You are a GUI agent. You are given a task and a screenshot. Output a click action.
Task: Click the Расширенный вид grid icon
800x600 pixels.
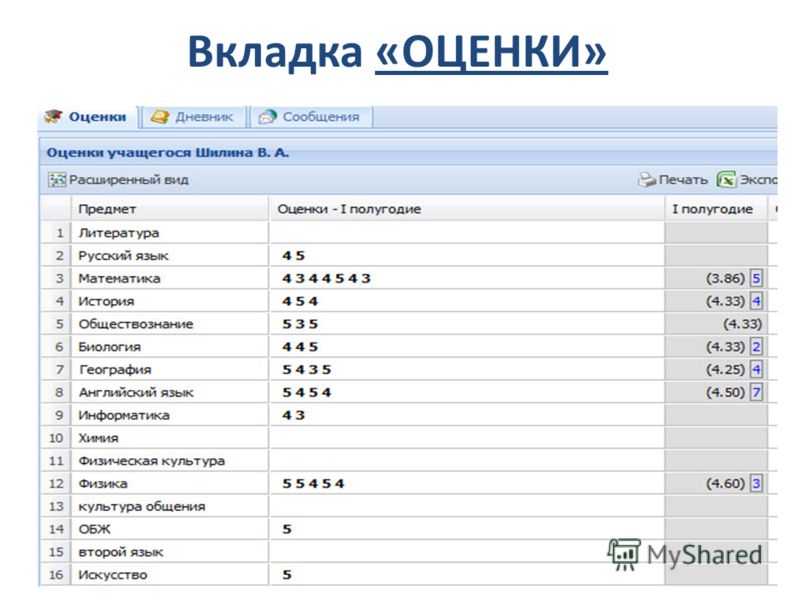tap(57, 180)
